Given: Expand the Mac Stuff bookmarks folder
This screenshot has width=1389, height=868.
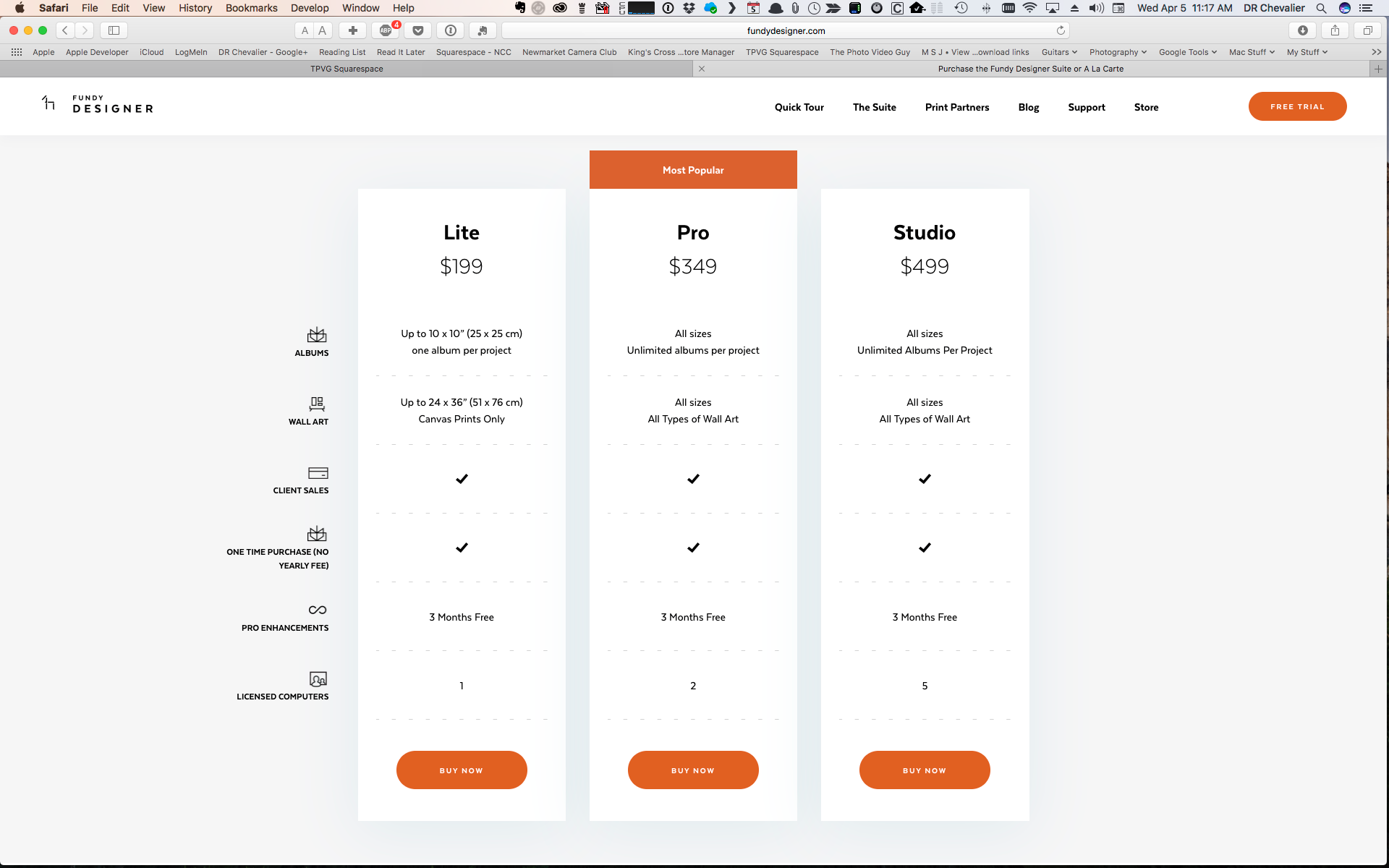Looking at the screenshot, I should tap(1252, 52).
